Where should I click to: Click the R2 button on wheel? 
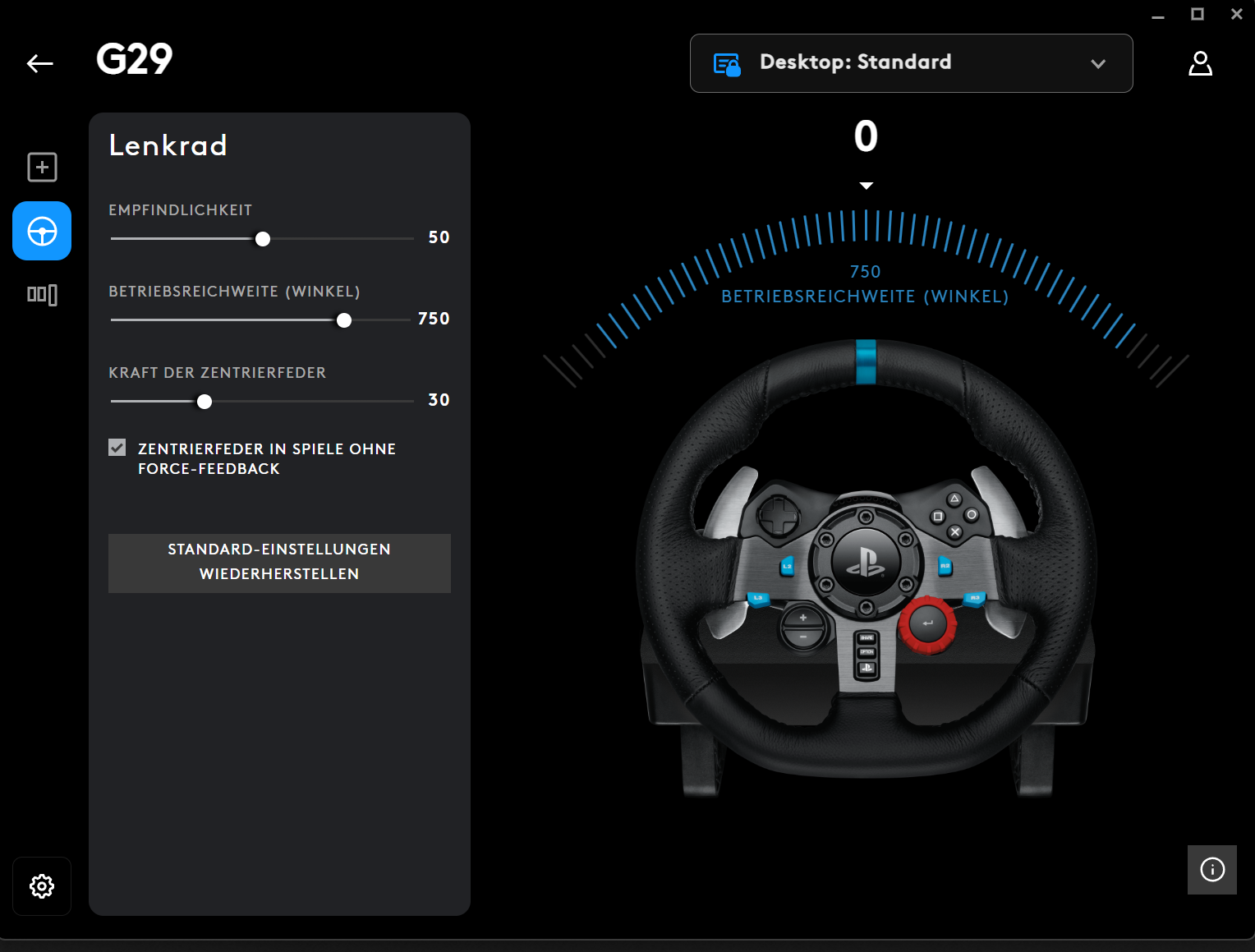[x=945, y=566]
